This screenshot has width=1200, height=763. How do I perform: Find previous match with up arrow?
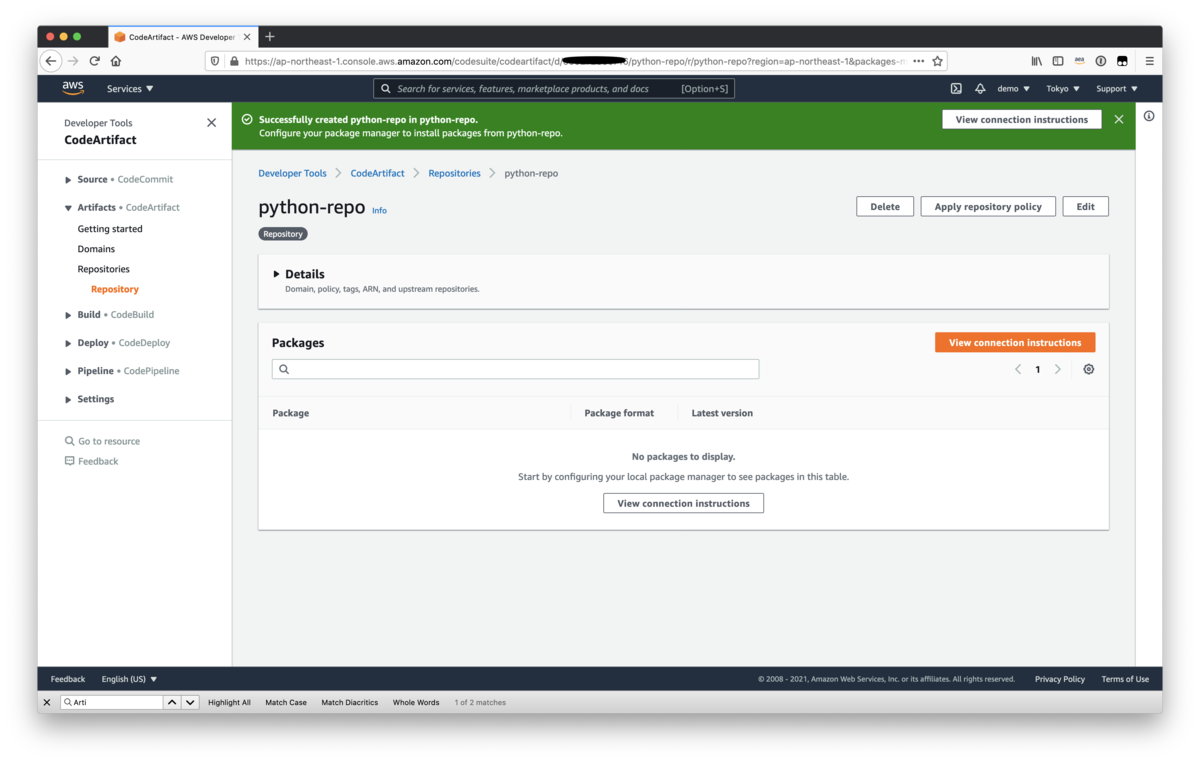coord(172,703)
